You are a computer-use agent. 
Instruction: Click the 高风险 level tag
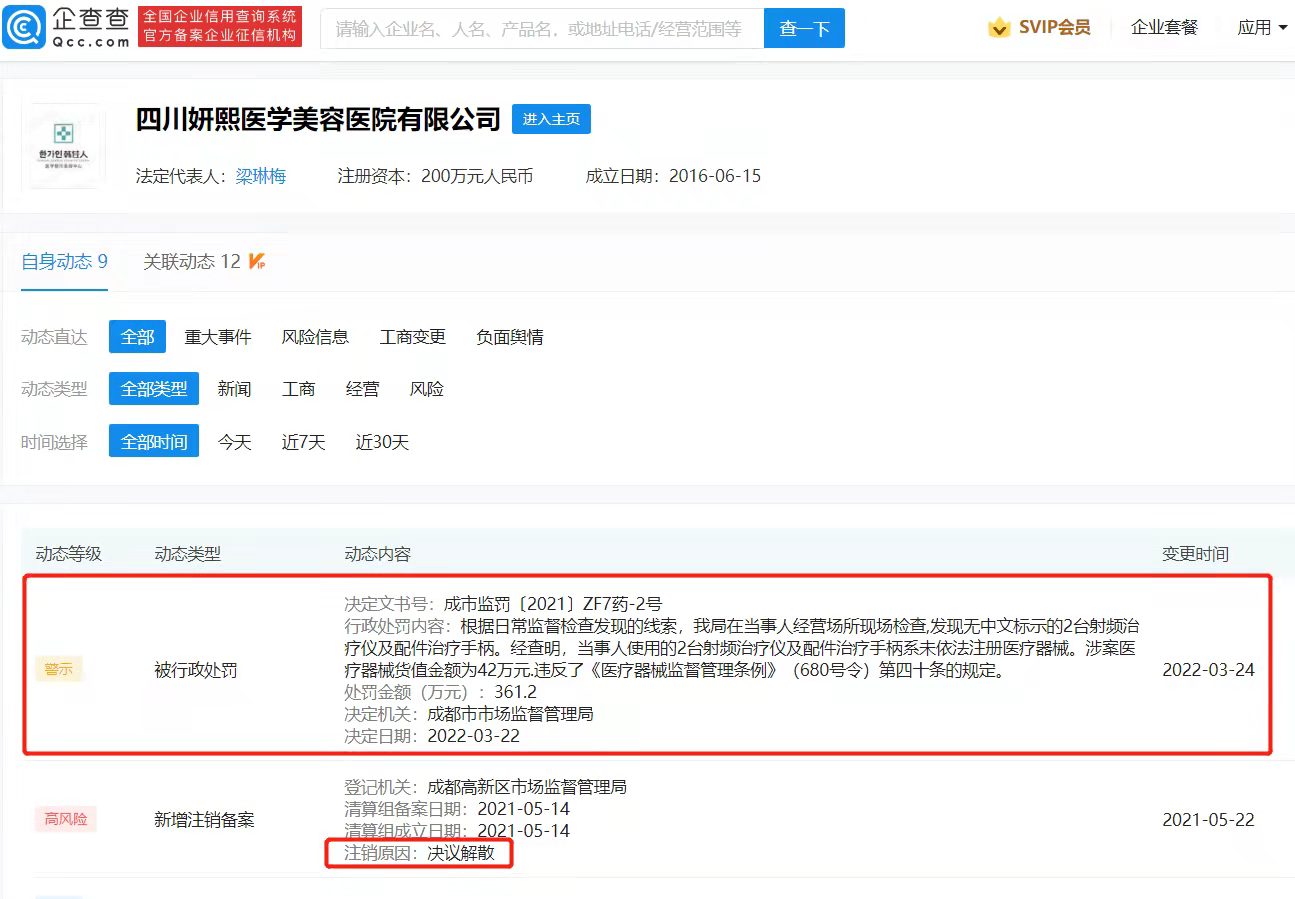pos(65,820)
